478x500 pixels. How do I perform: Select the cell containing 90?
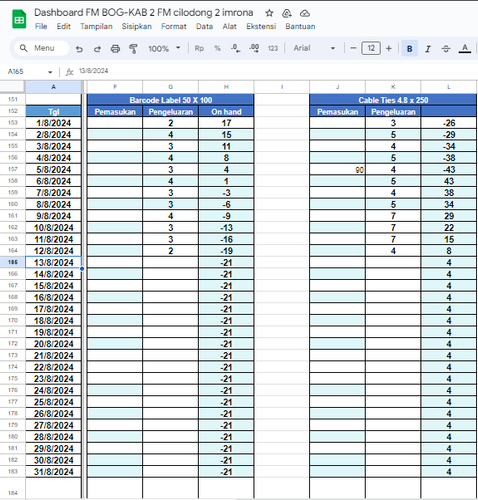[337, 170]
